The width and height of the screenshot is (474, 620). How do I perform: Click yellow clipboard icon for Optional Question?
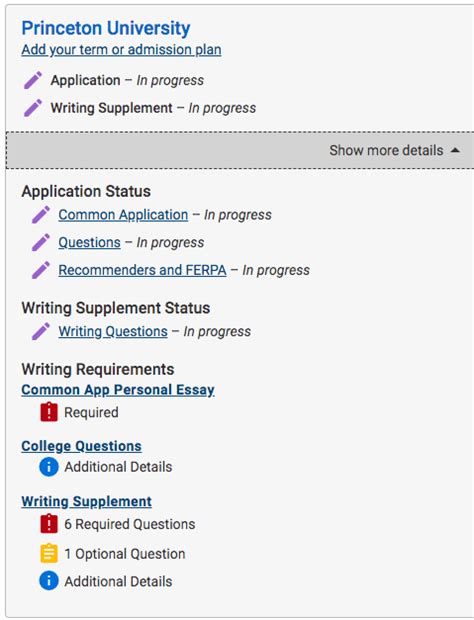(49, 553)
